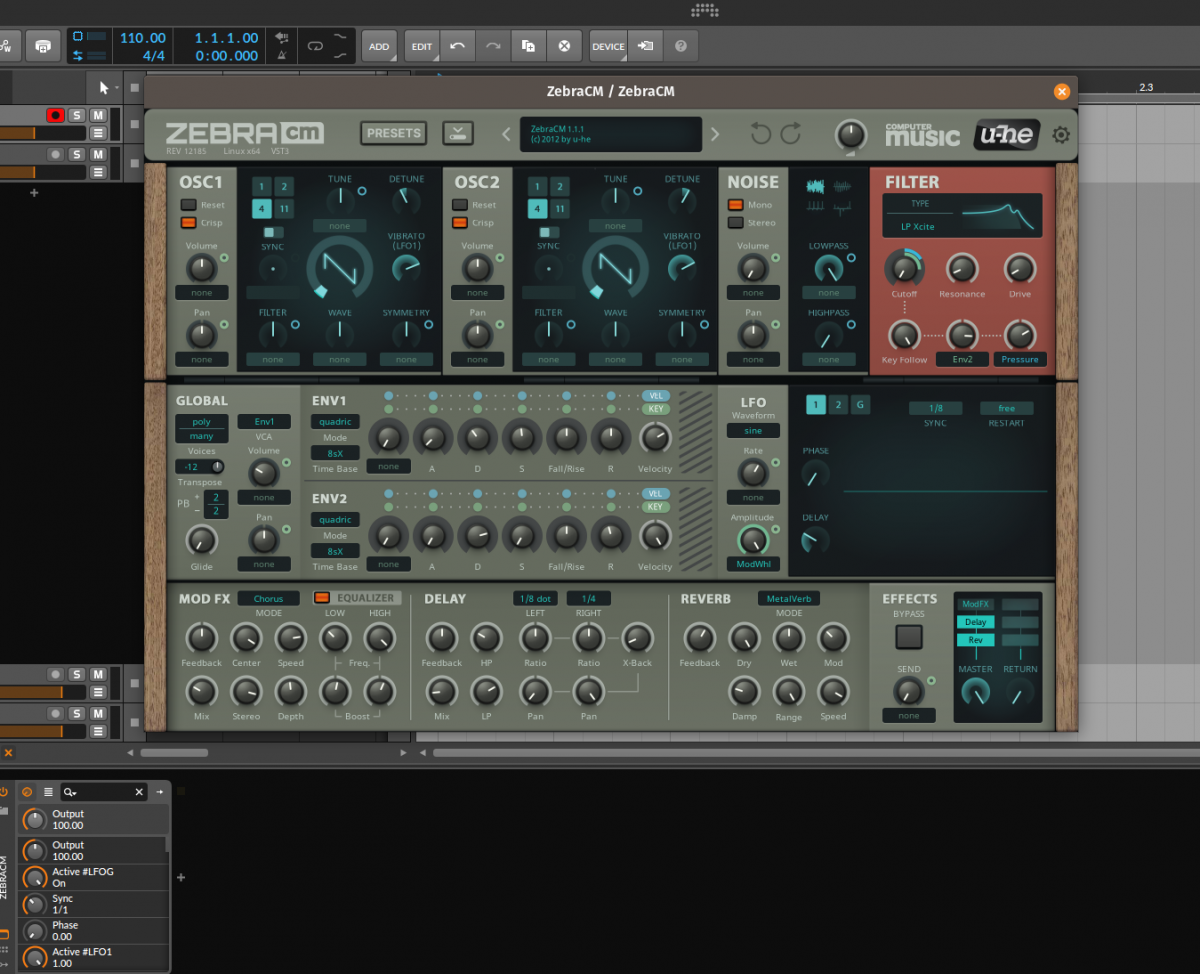Screen dimensions: 1200x974
Task: Select OSC1 waveform slot 11
Action: [x=283, y=209]
